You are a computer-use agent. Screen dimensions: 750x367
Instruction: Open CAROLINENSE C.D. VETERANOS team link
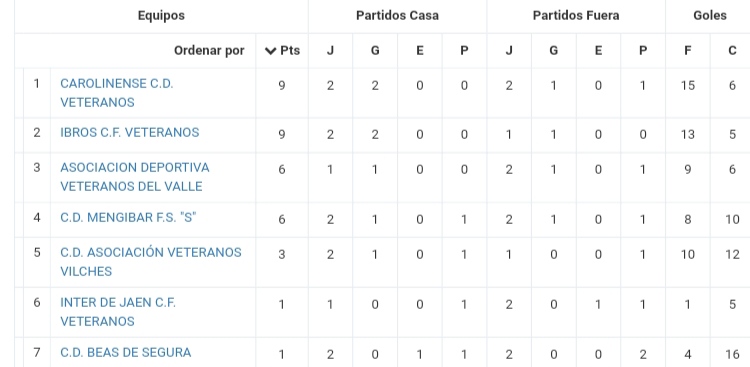click(x=117, y=93)
